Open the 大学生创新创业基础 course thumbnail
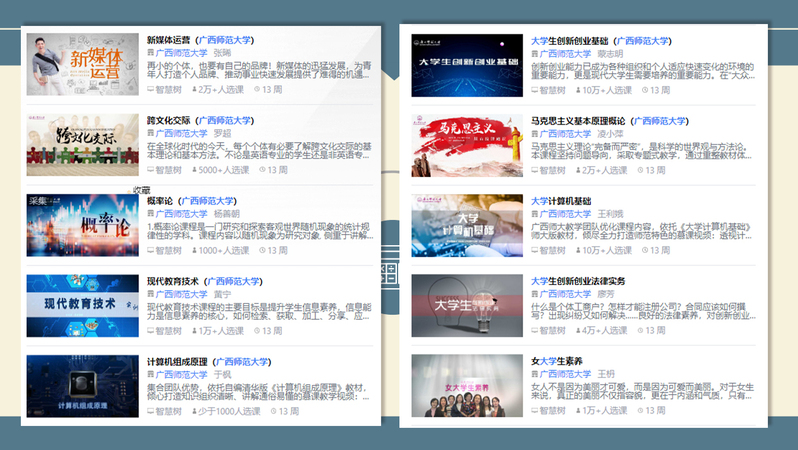This screenshot has width=798, height=450. tap(467, 65)
